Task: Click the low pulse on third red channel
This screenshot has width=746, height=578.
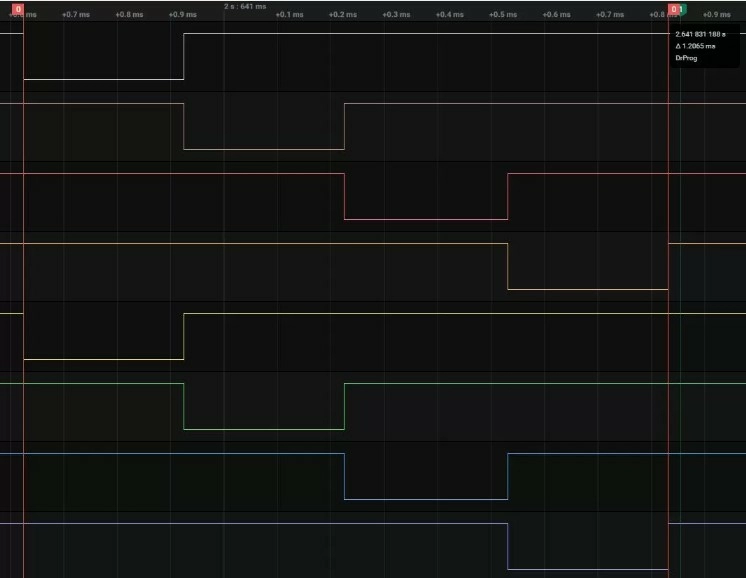Action: [426, 219]
